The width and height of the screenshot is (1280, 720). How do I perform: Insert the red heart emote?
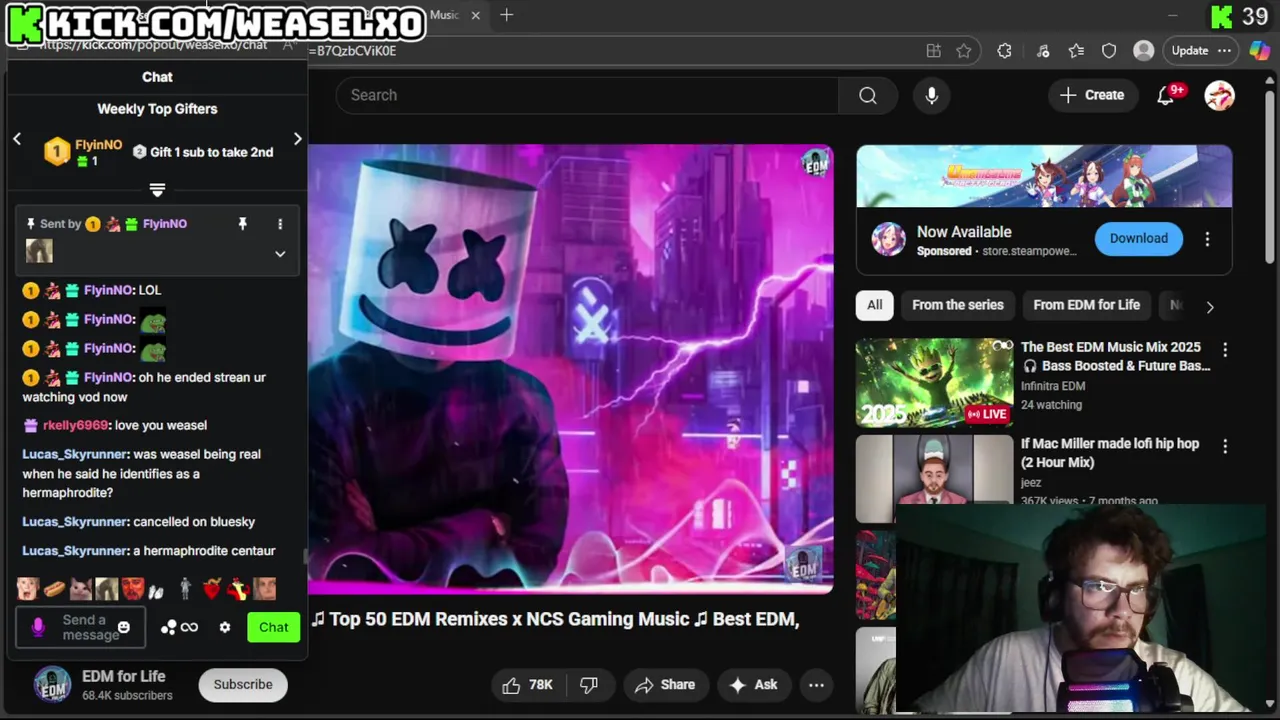pyautogui.click(x=211, y=589)
